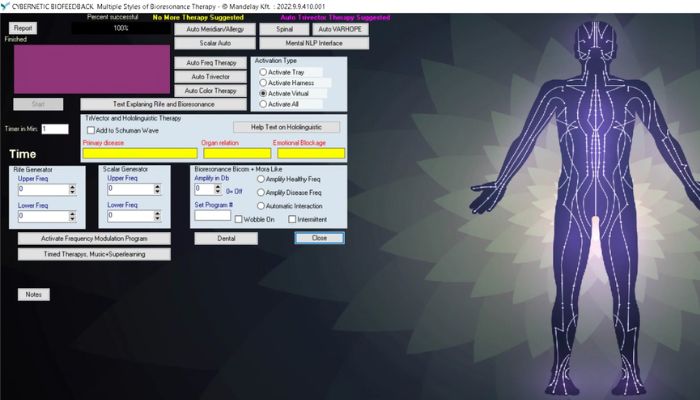Open the Notes button
Viewport: 700px width, 400px height.
point(33,295)
